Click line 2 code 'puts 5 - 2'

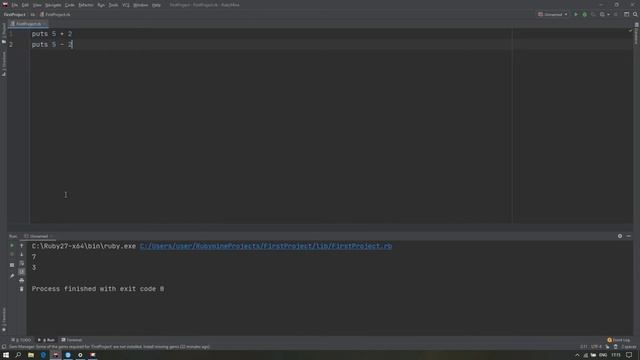pyautogui.click(x=52, y=44)
